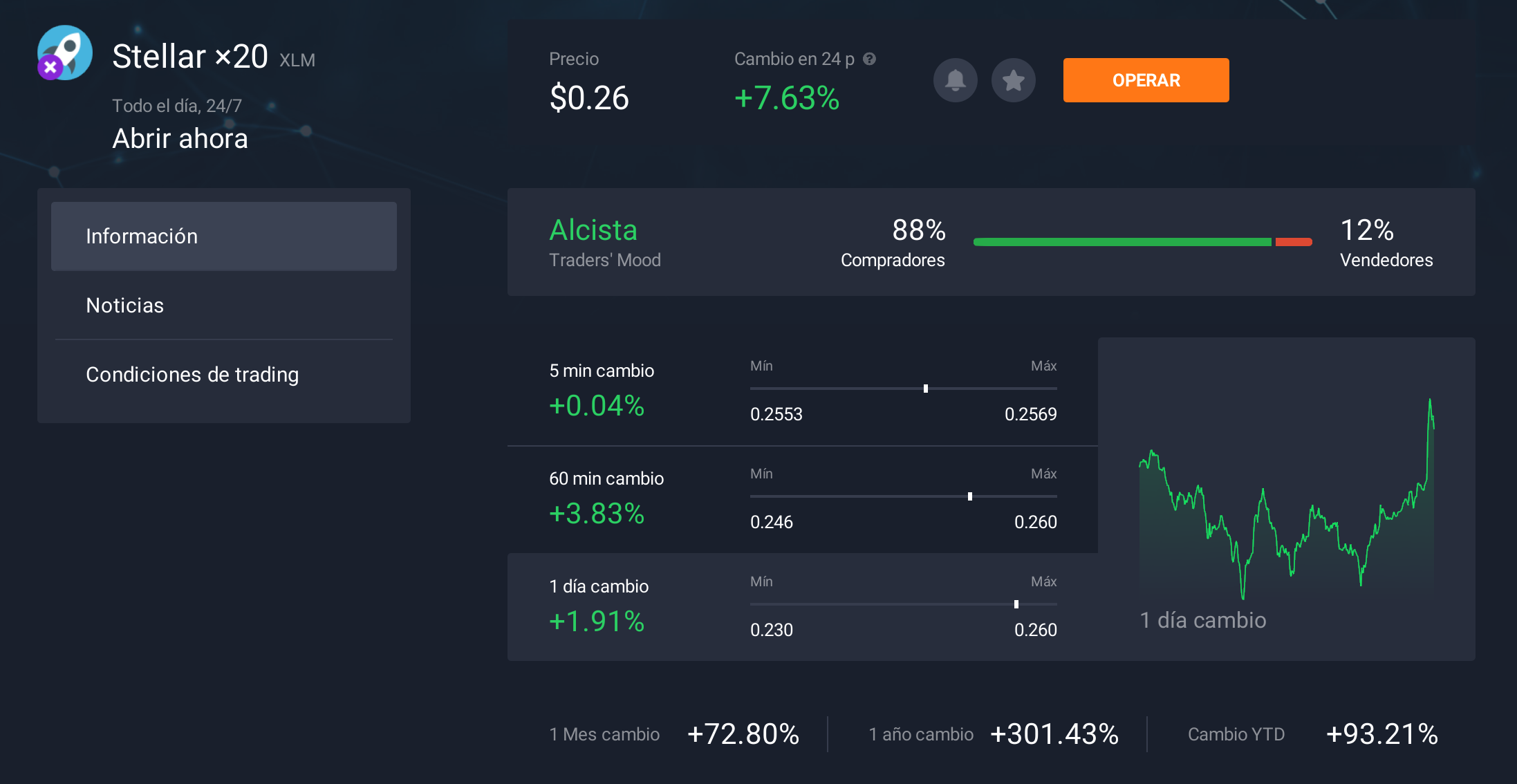Image resolution: width=1517 pixels, height=784 pixels.
Task: Click the $0.26 price value
Action: [589, 97]
